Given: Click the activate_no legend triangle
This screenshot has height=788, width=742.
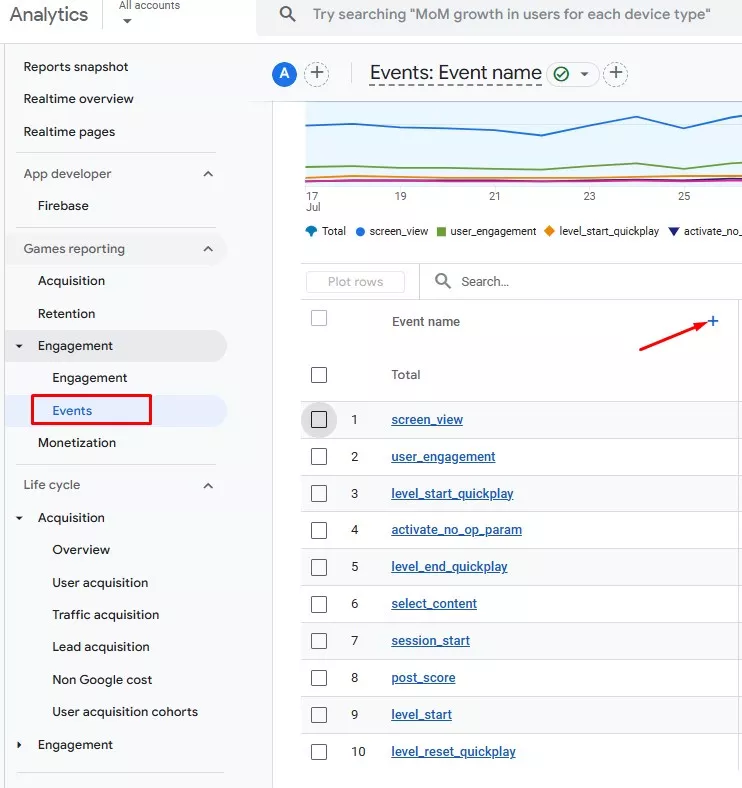Looking at the screenshot, I should (674, 231).
